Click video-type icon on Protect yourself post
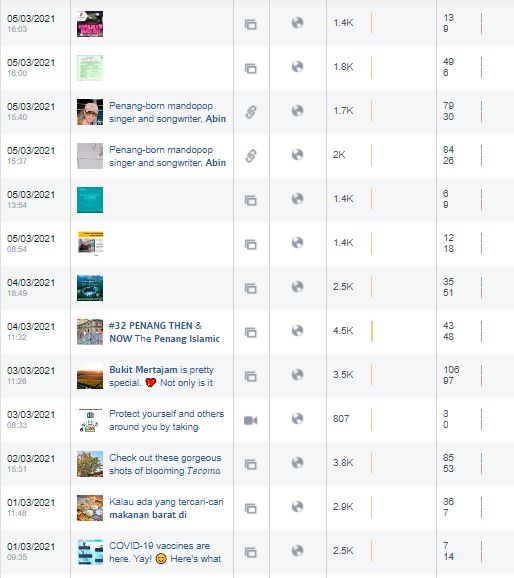514x578 pixels. 251,420
